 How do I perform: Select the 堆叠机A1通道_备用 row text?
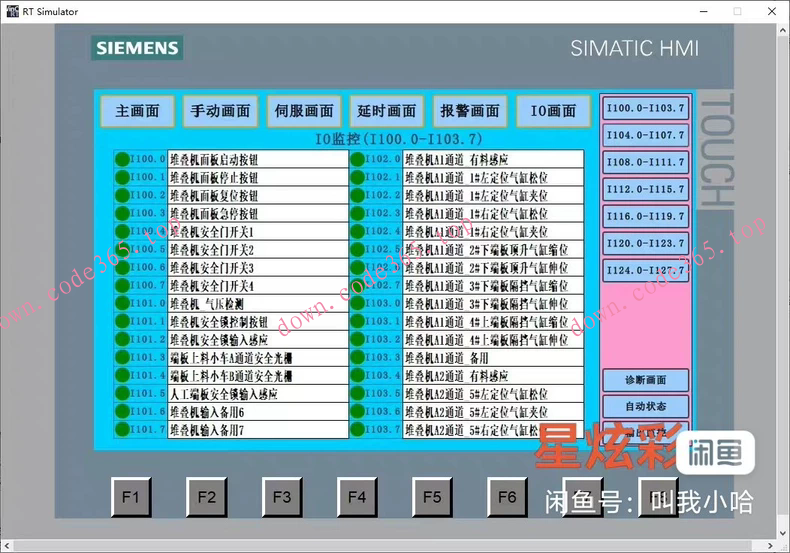[x=447, y=358]
